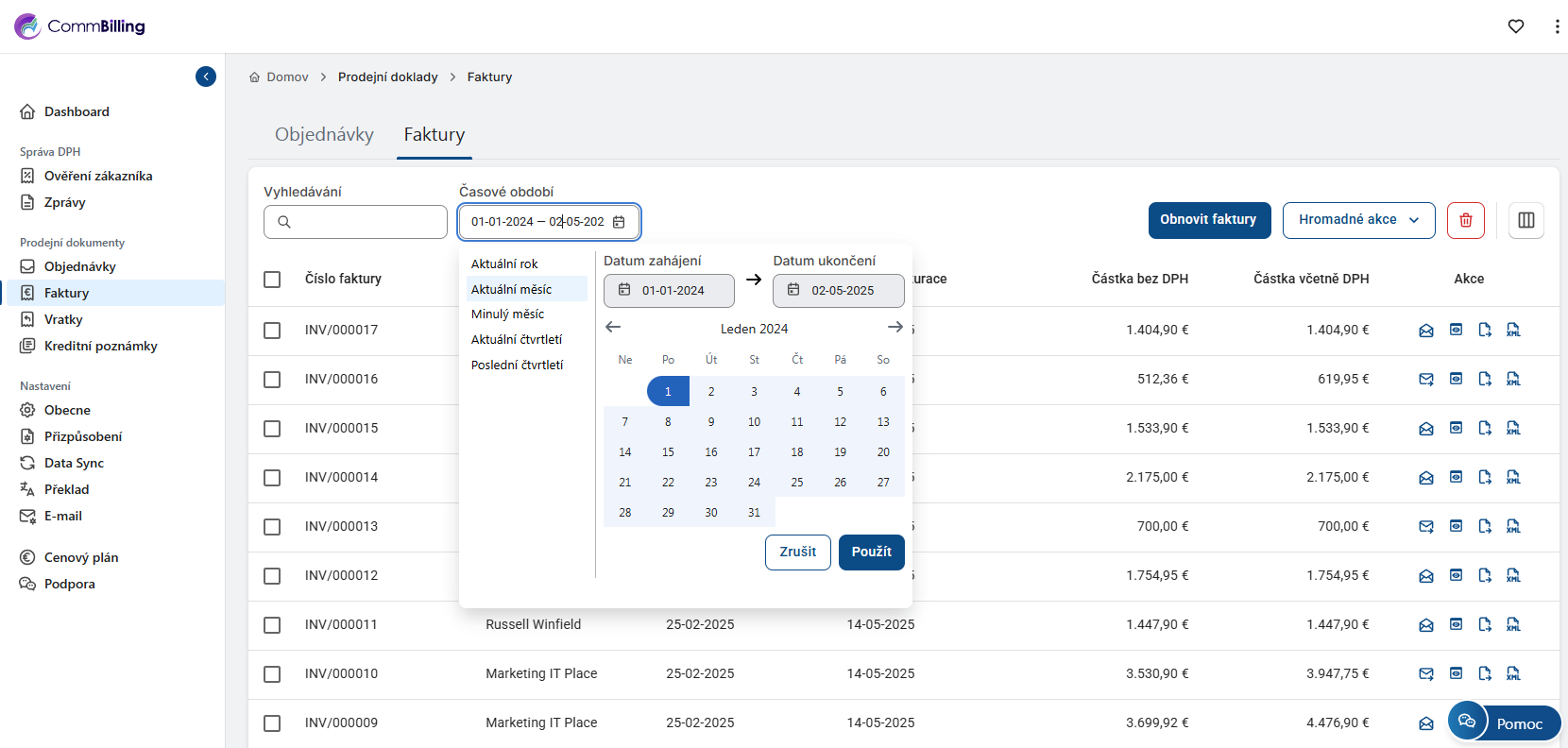Expand the Hromadné akce dropdown
1568x748 pixels.
[x=1357, y=220]
